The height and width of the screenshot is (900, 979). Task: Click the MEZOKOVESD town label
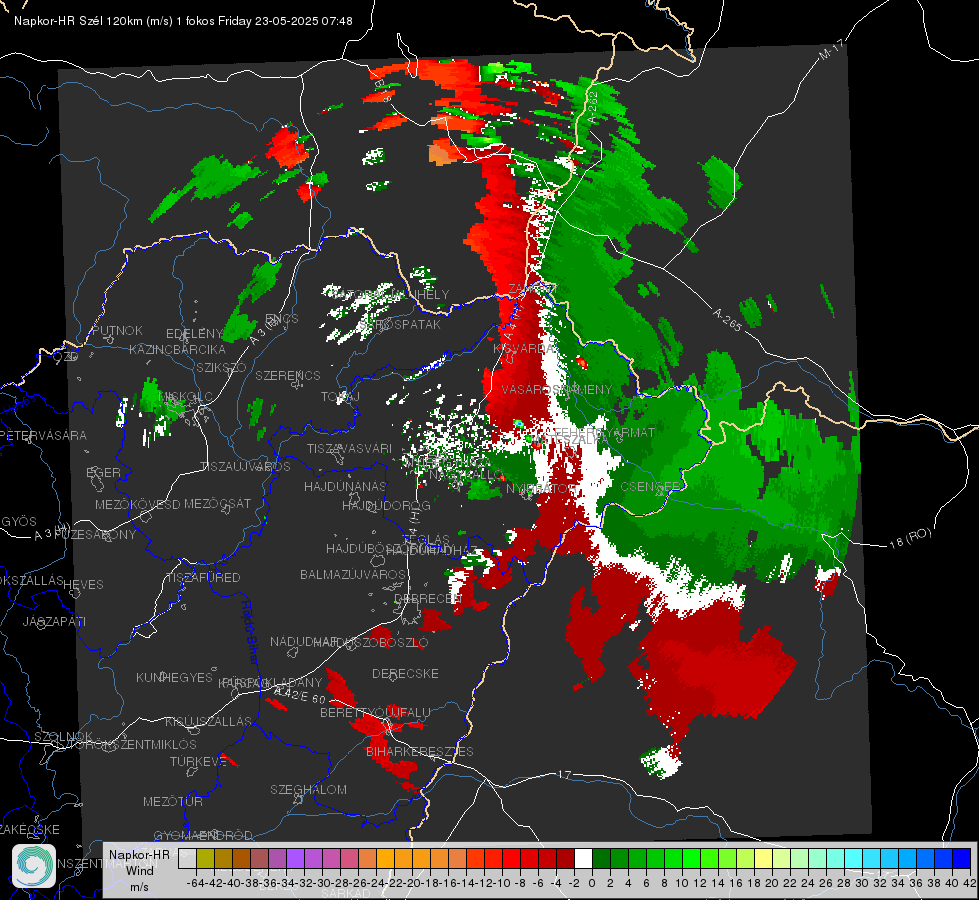point(137,504)
